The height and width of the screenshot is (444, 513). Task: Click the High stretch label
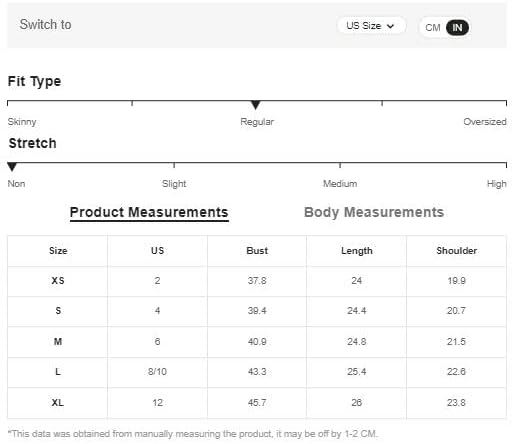point(496,184)
